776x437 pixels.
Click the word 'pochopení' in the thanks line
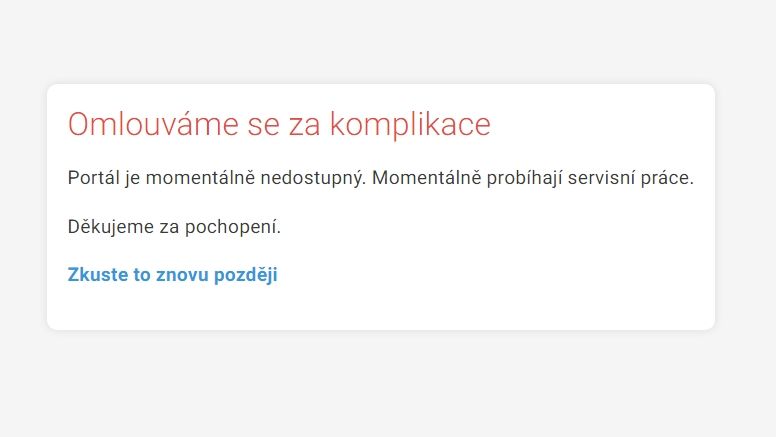pos(233,227)
